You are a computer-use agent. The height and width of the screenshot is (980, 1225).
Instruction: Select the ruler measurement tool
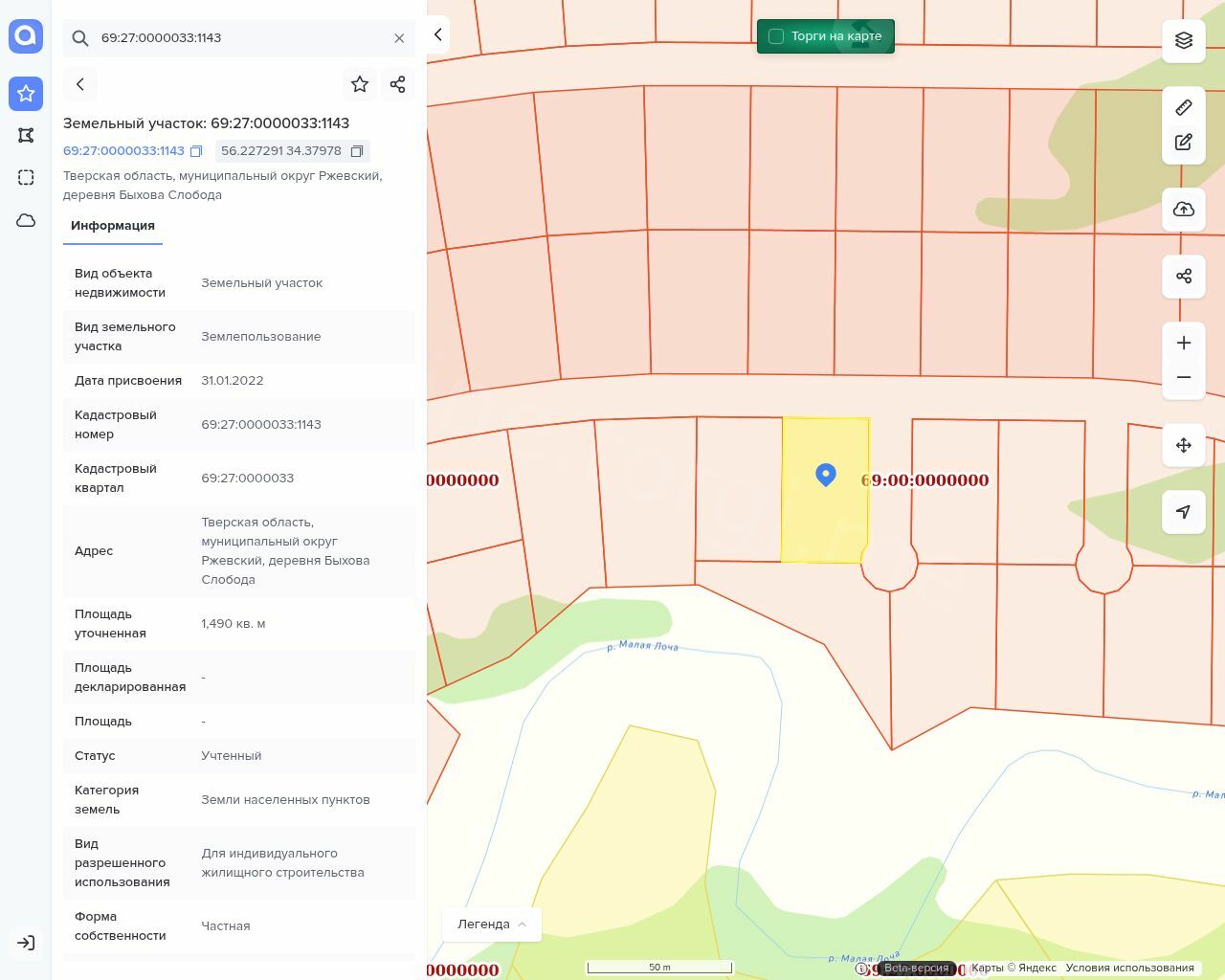click(1184, 107)
